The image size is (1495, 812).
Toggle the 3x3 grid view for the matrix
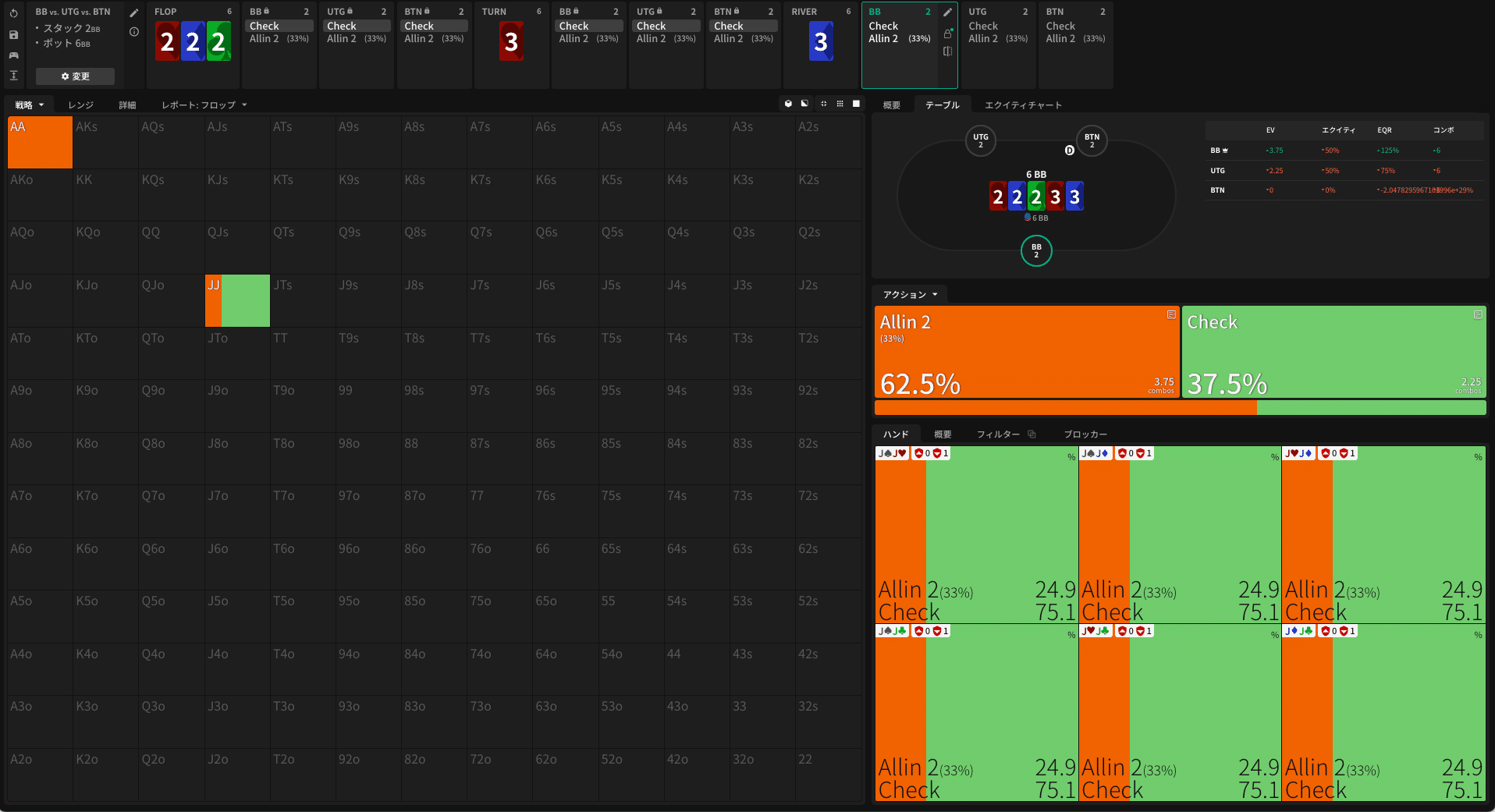(x=840, y=104)
